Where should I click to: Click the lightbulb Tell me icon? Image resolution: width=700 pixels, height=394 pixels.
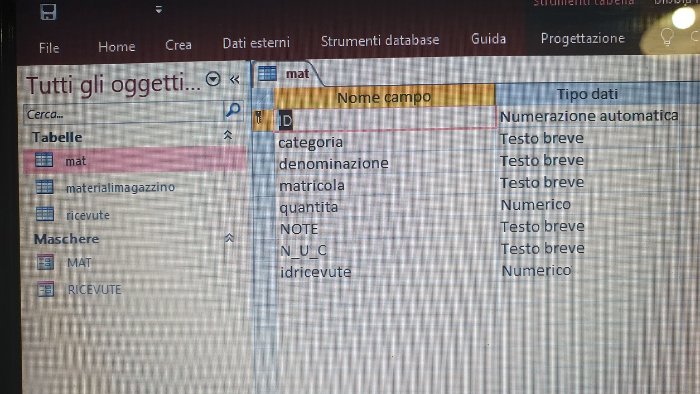(x=667, y=37)
